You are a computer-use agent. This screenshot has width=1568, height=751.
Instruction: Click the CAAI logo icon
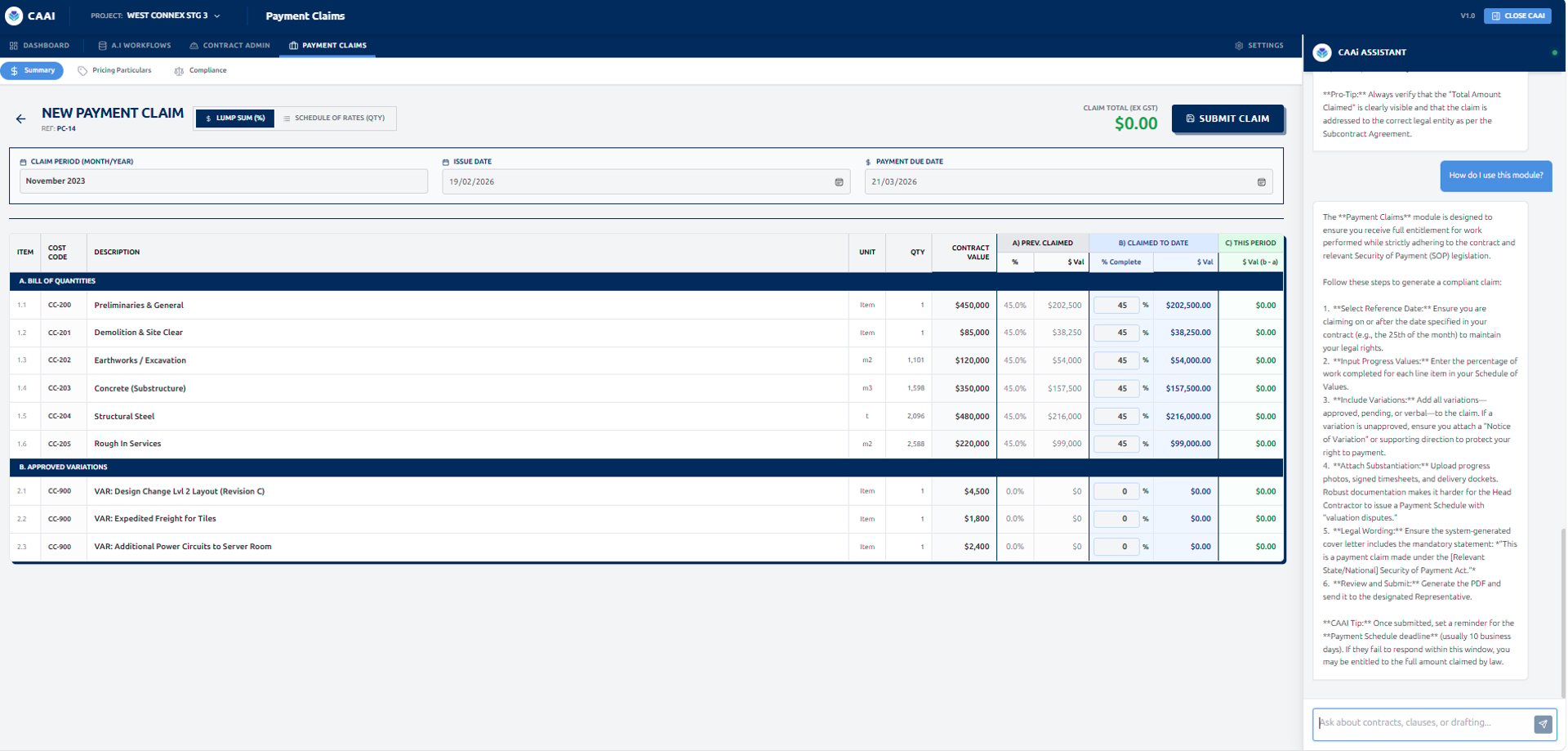point(14,16)
